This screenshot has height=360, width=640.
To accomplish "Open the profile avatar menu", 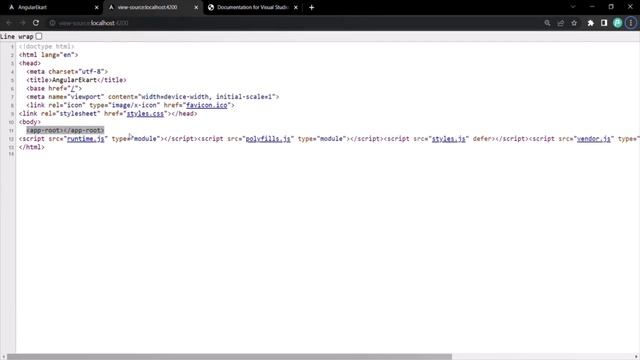I will (x=618, y=23).
